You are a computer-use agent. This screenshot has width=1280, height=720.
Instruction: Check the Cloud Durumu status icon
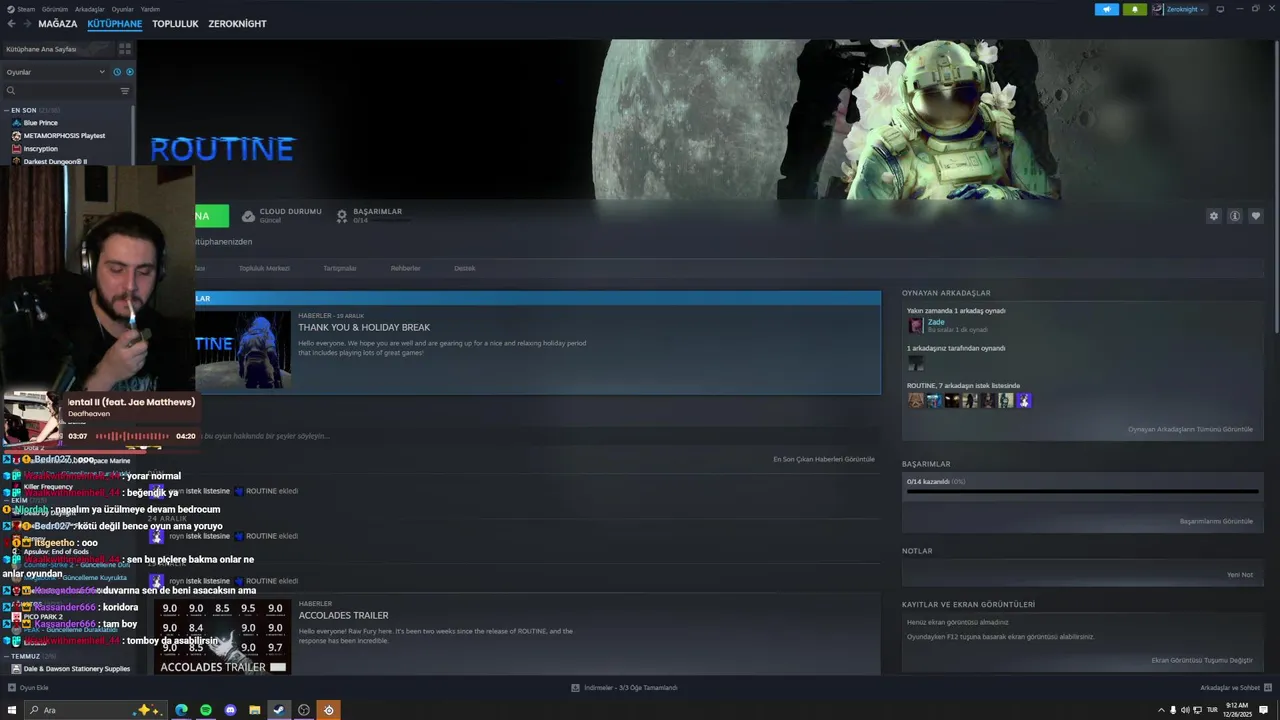(x=248, y=216)
